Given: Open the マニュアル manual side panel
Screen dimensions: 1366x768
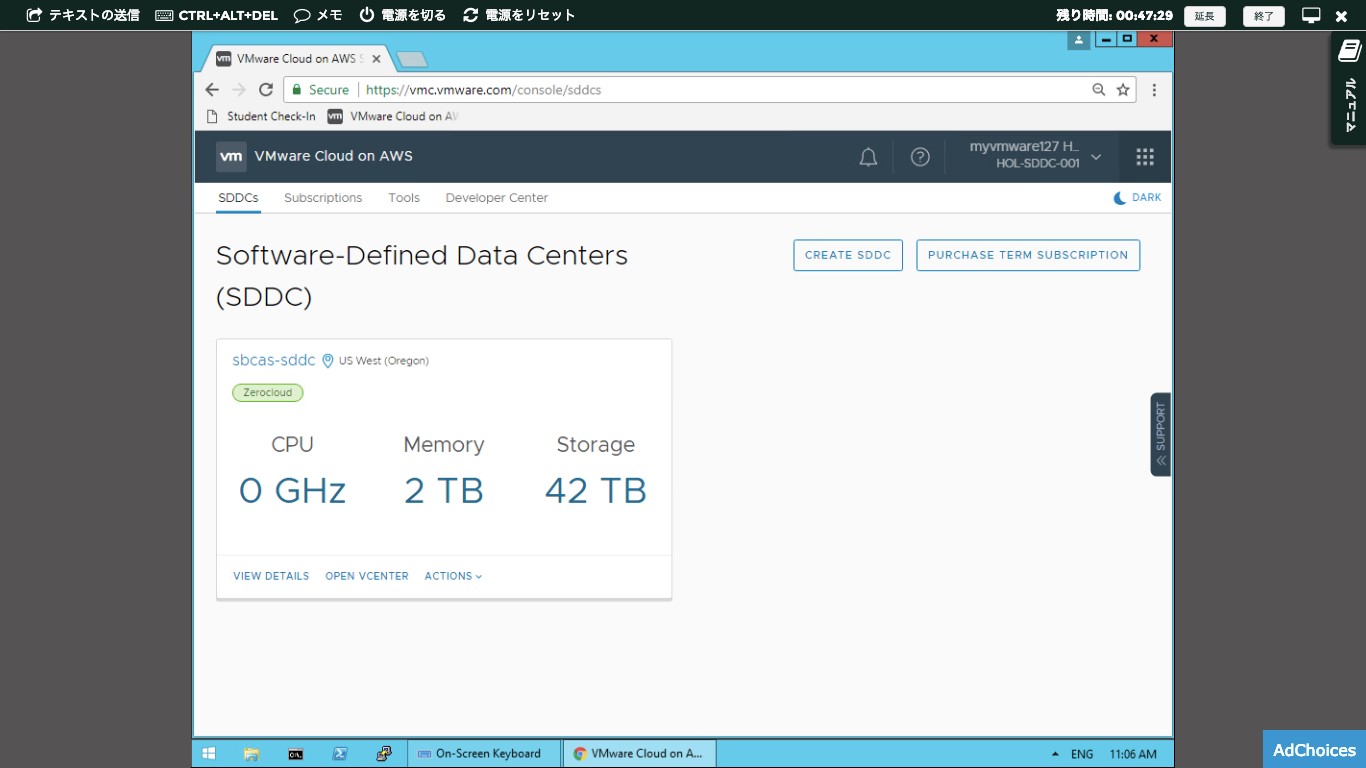Looking at the screenshot, I should [x=1348, y=88].
